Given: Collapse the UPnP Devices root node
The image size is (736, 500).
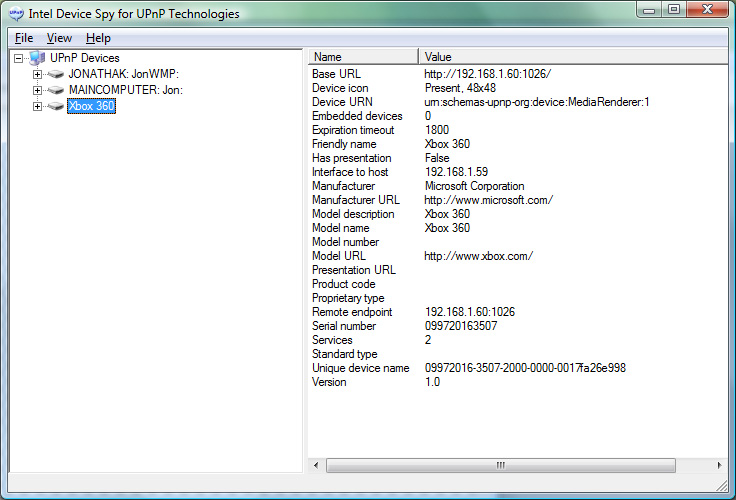Looking at the screenshot, I should point(18,58).
